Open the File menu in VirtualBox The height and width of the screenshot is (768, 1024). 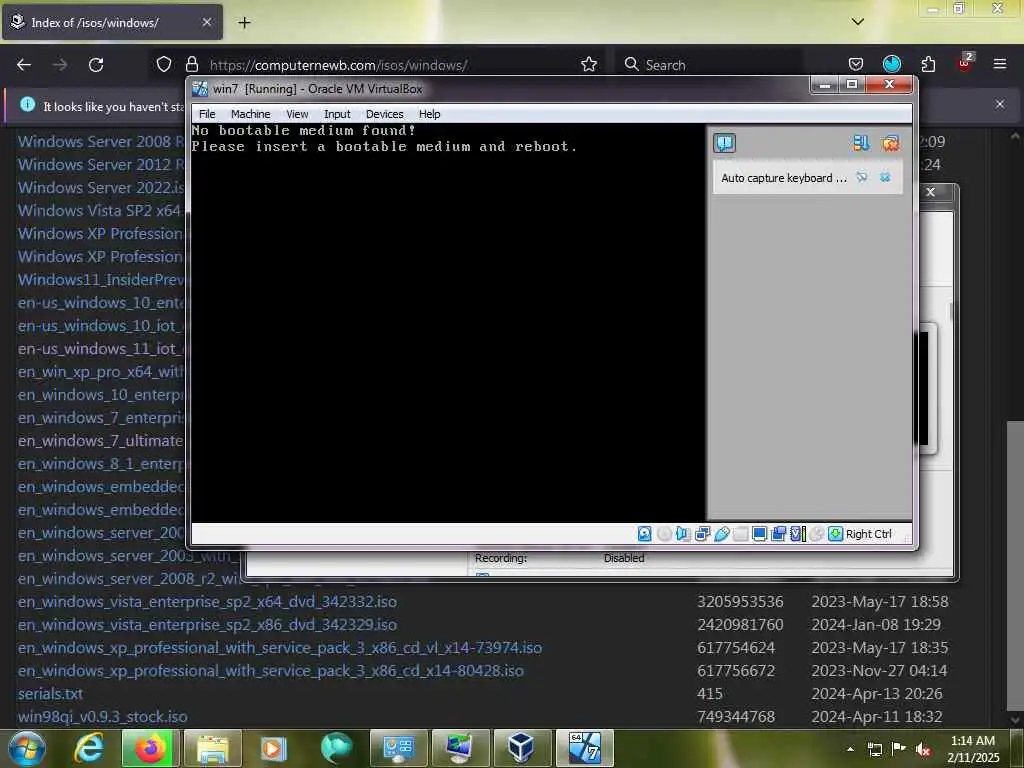click(207, 114)
